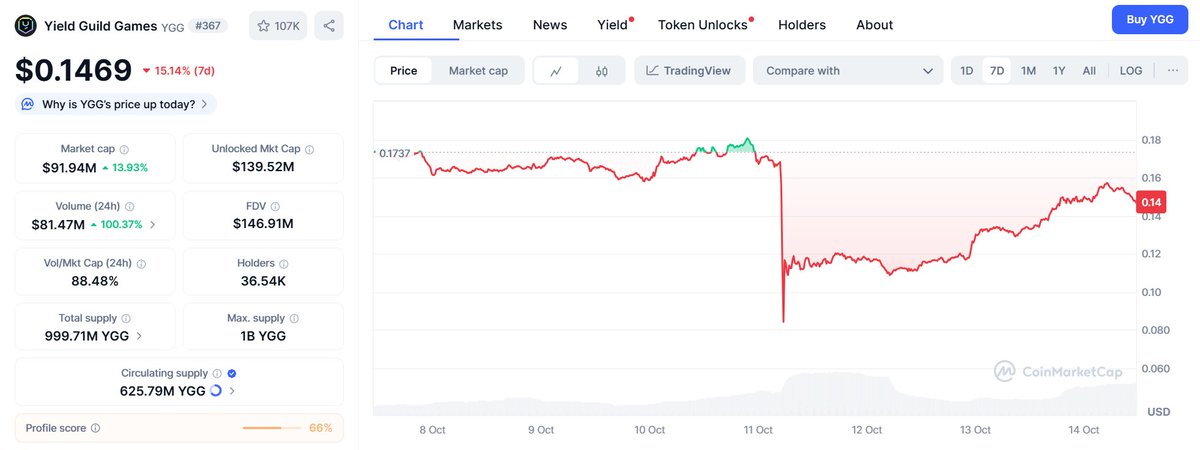
Task: Switch to the Markets tab
Action: pos(477,25)
